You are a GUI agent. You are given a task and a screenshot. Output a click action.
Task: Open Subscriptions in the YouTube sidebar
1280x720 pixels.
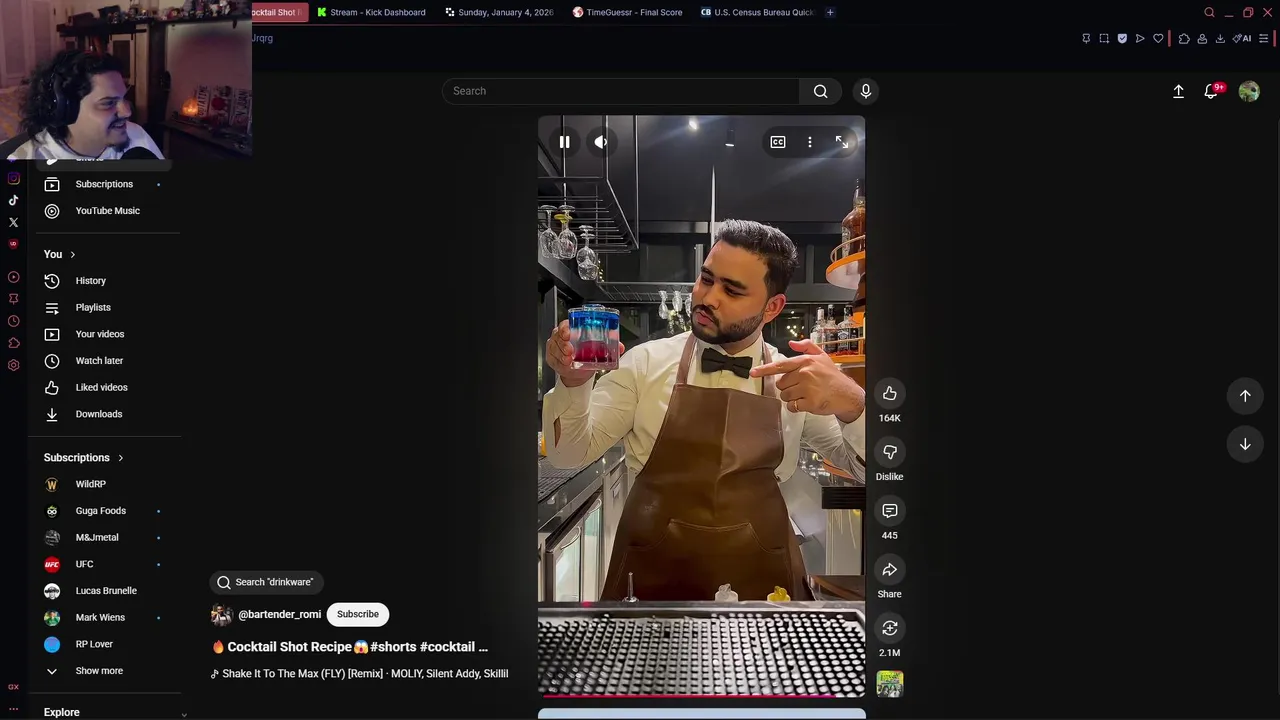pyautogui.click(x=104, y=184)
